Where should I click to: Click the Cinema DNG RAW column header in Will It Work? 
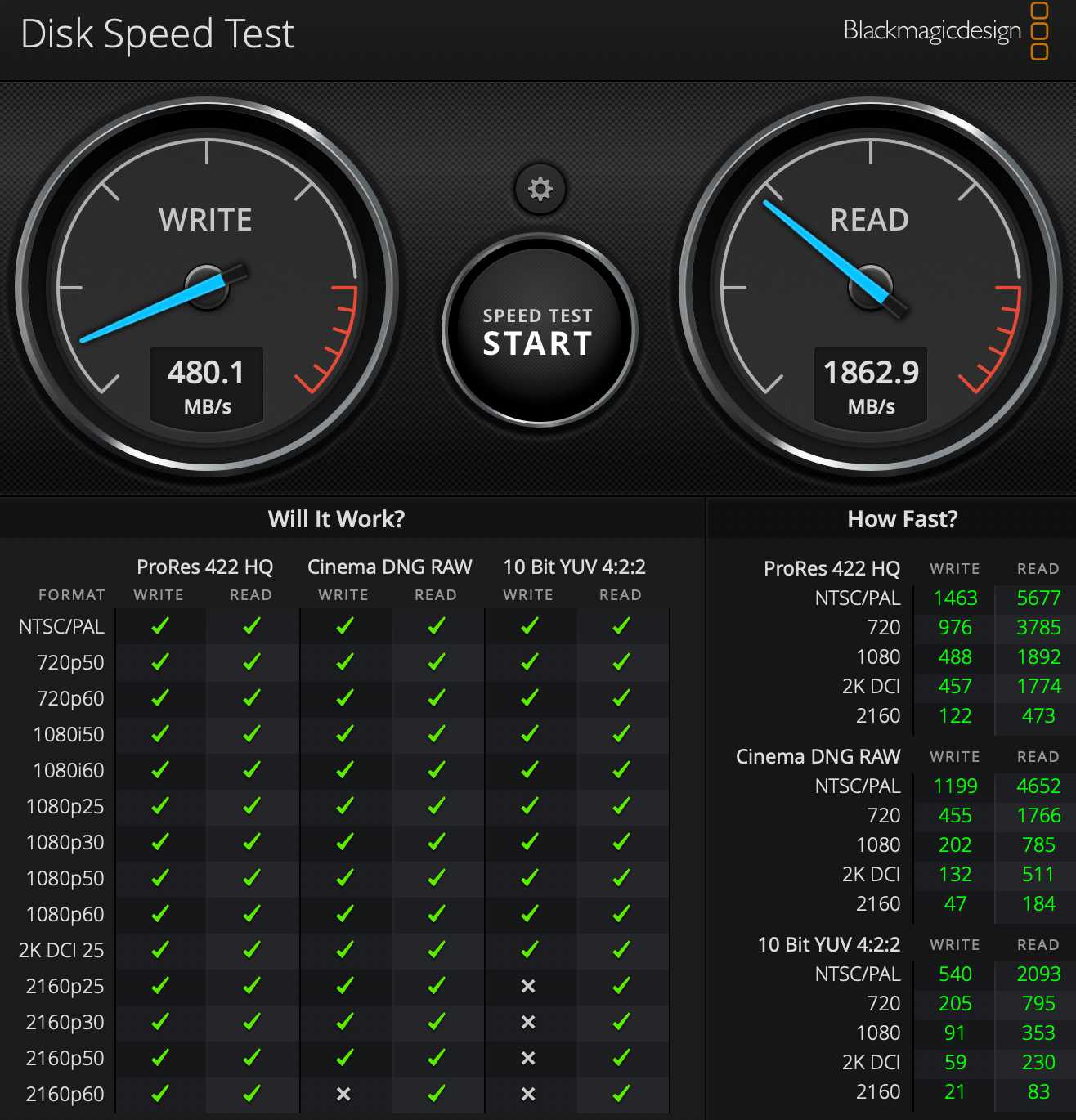coord(390,567)
